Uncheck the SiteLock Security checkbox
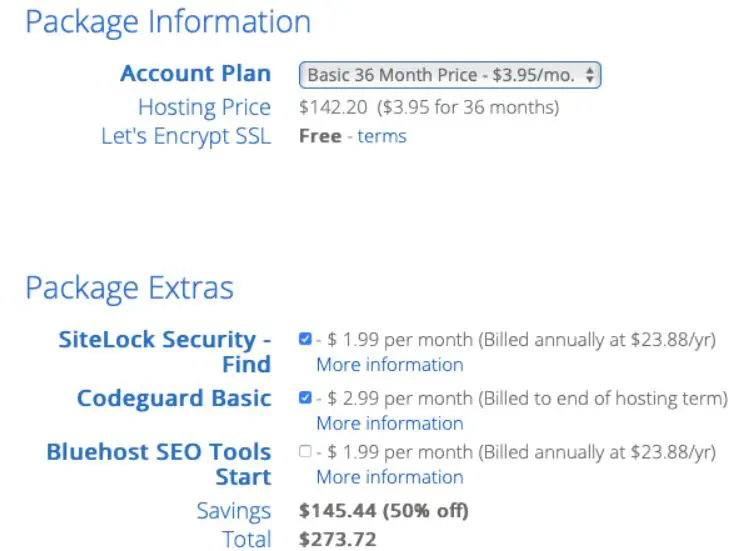The height and width of the screenshot is (551, 738). coord(305,339)
